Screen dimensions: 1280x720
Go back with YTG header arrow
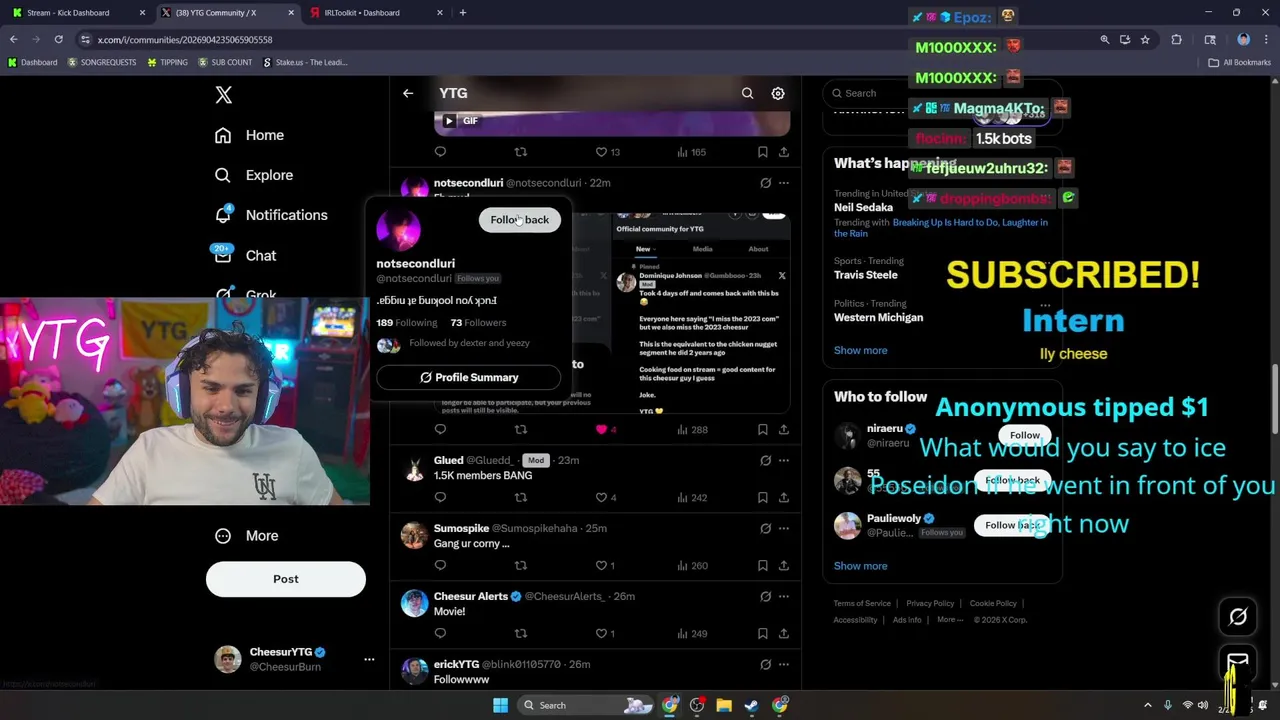tap(408, 93)
